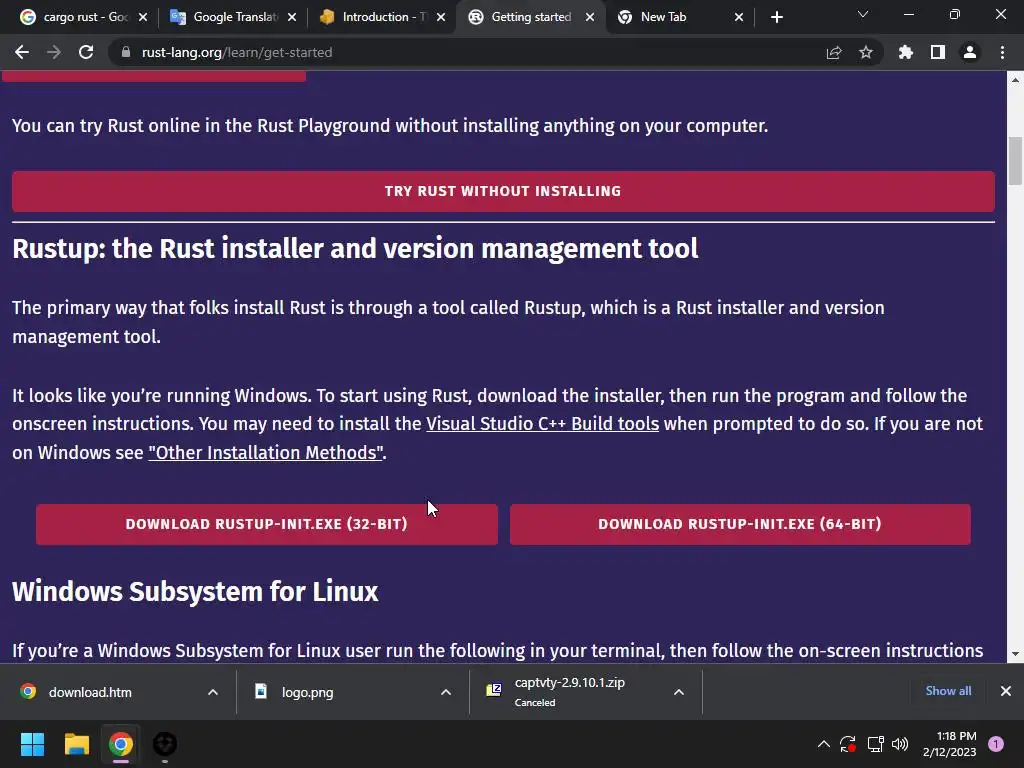Reload the Getting started page
The height and width of the screenshot is (768, 1024).
86,52
